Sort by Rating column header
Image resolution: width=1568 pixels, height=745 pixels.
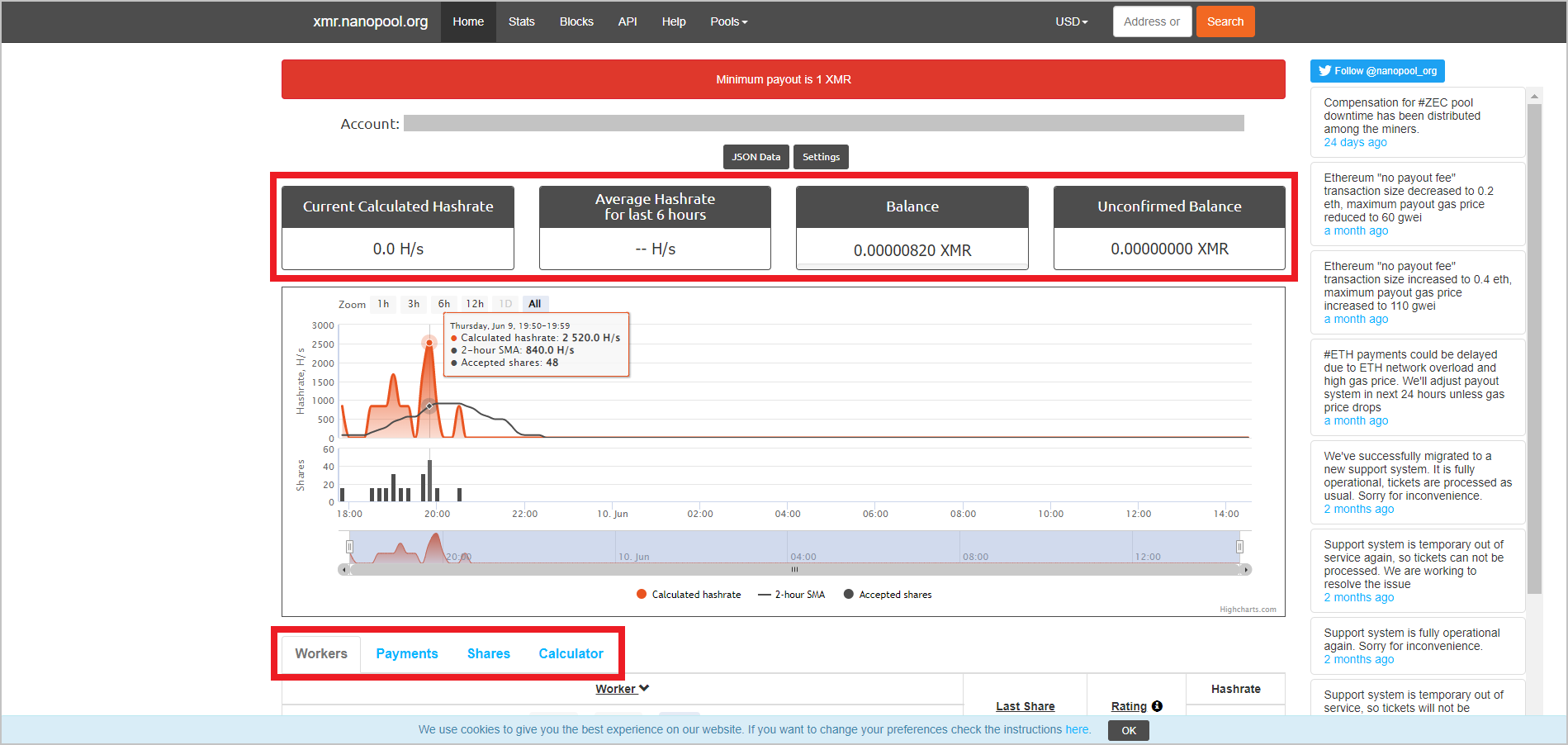coord(1129,706)
